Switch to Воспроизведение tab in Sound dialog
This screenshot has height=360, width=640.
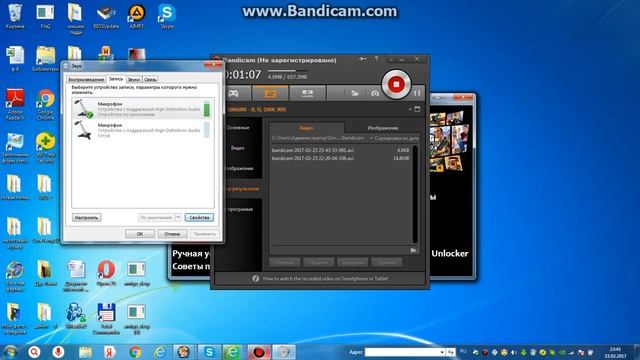coord(86,80)
